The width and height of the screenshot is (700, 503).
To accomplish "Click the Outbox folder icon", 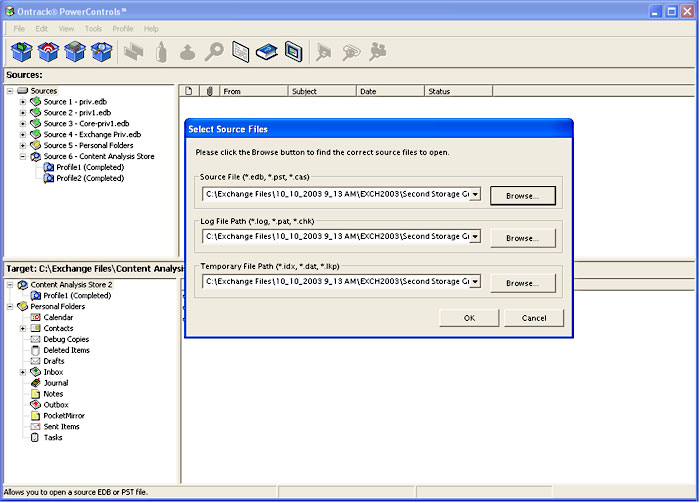I will tap(35, 405).
